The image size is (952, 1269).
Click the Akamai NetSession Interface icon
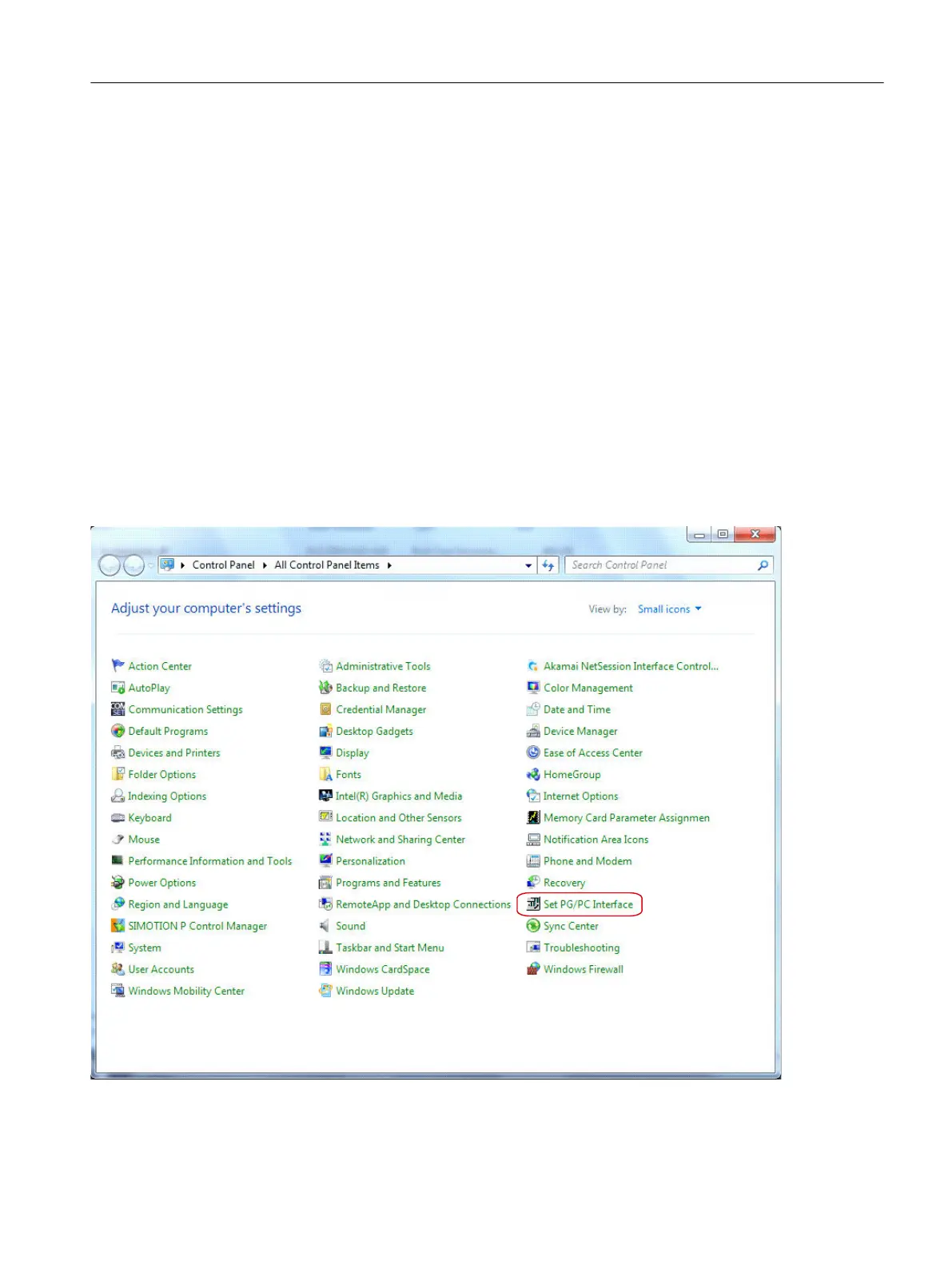point(533,665)
